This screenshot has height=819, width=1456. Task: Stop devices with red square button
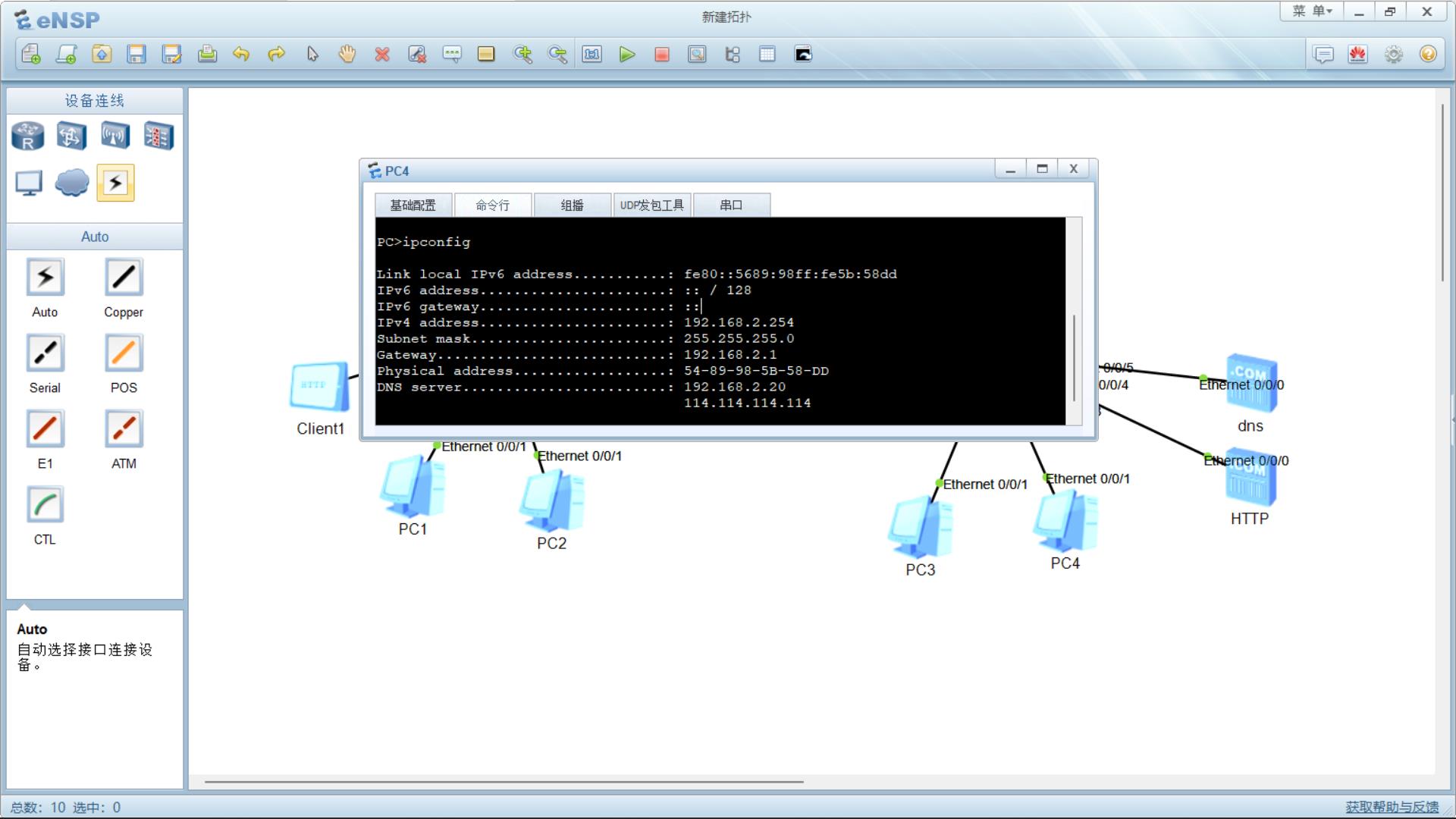tap(662, 54)
